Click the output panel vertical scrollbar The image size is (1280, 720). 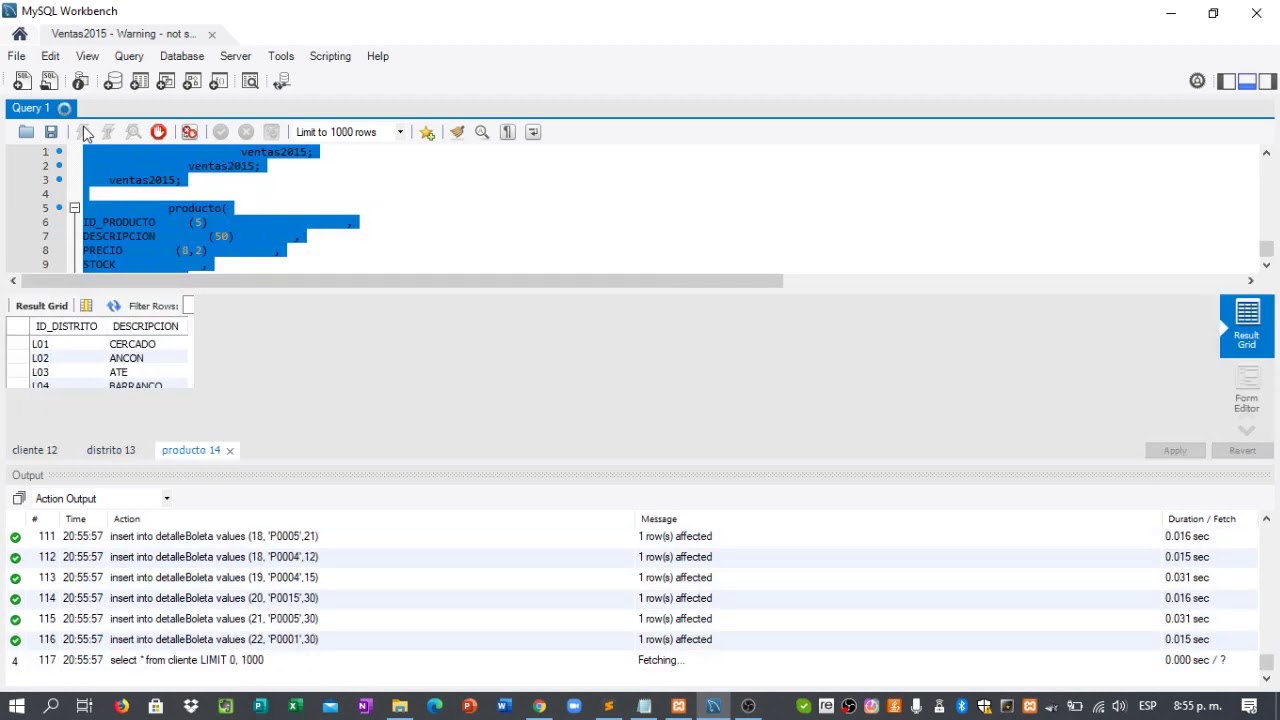tap(1266, 662)
